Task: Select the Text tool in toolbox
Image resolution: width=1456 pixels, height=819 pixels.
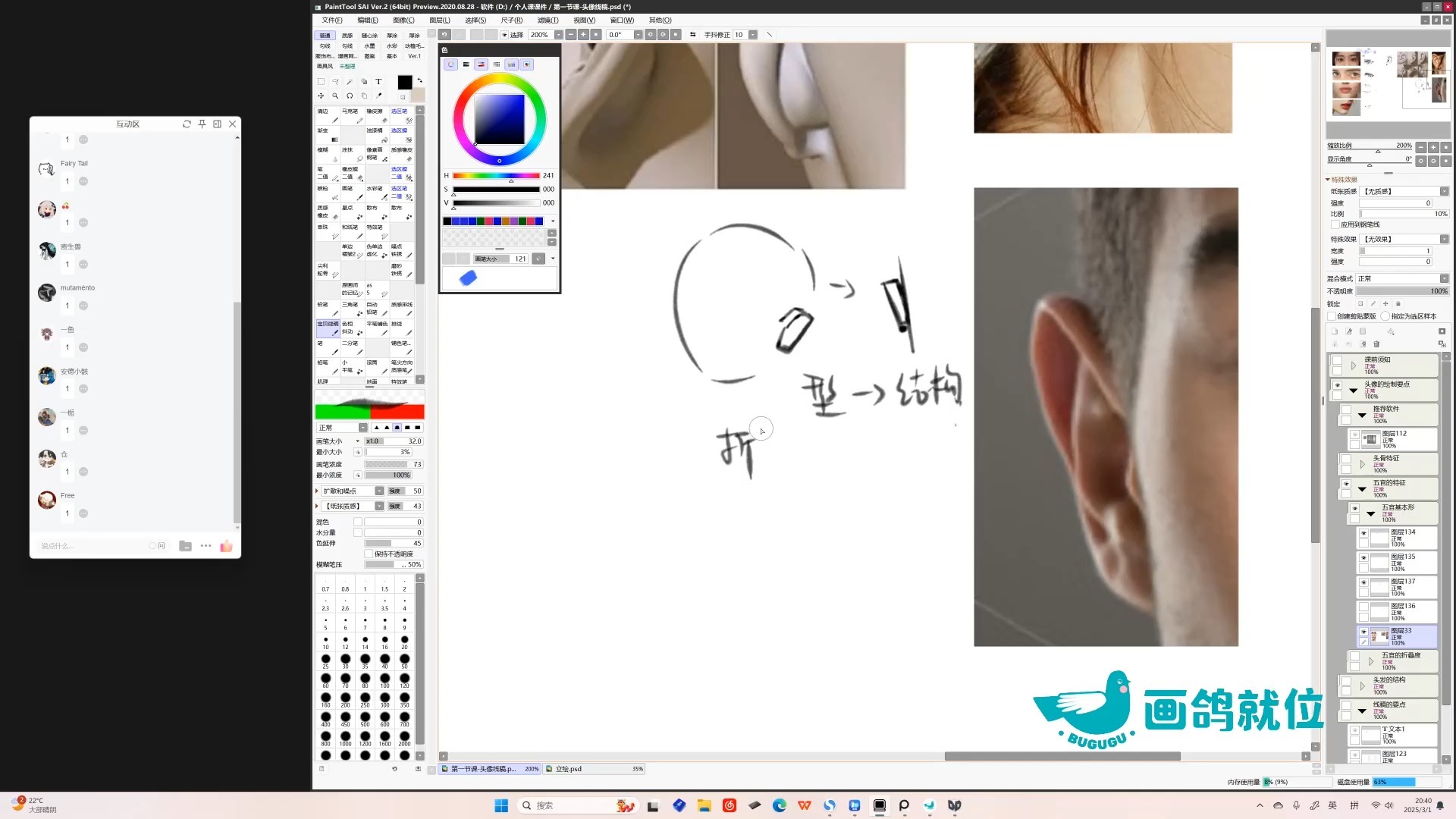Action: 378,82
